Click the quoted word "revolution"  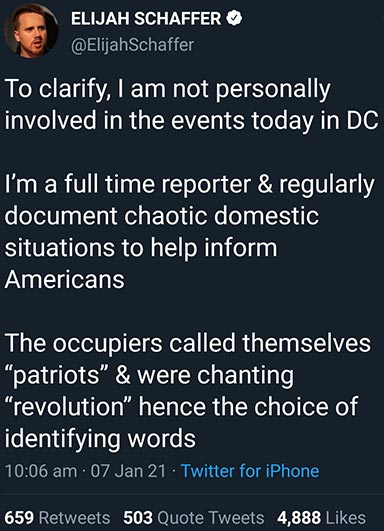click(x=69, y=406)
